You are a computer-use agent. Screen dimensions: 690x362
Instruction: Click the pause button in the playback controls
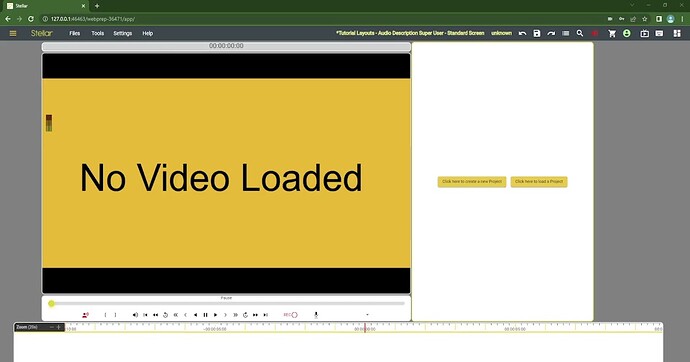(206, 315)
